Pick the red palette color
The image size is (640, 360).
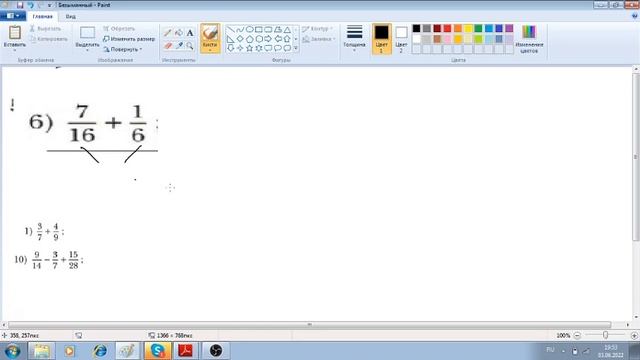(447, 28)
